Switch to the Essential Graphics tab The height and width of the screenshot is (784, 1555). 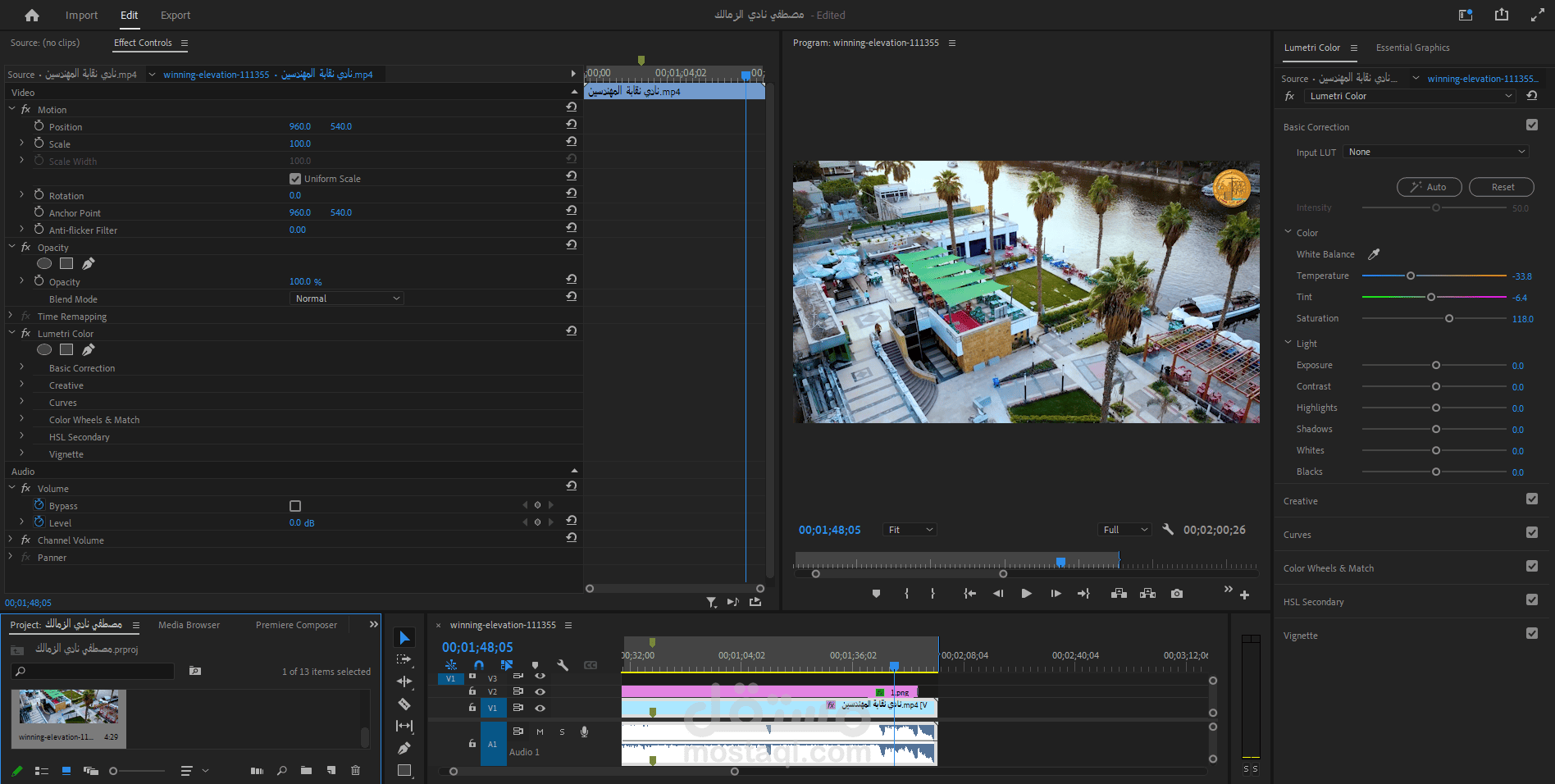1412,48
